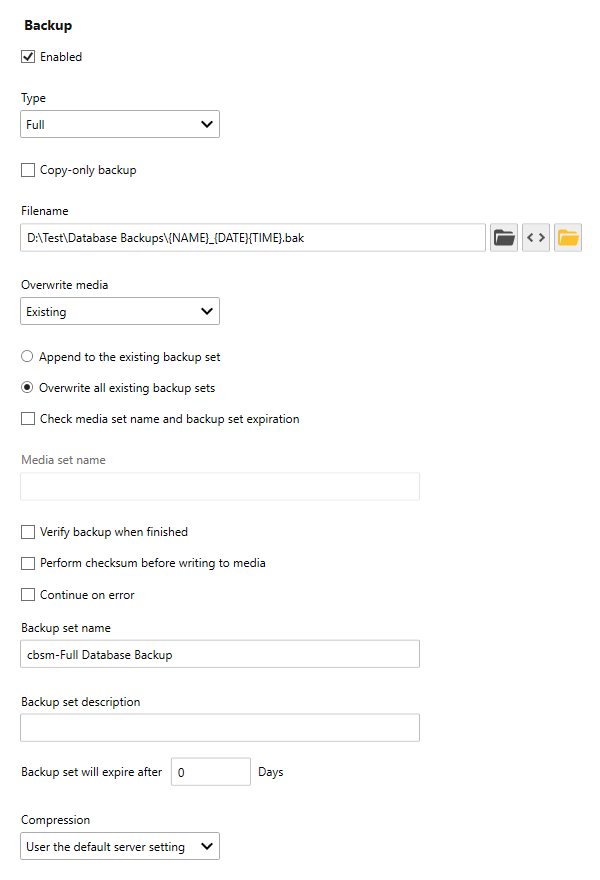Image resolution: width=600 pixels, height=880 pixels.
Task: Click the Backup section heading
Action: point(48,26)
